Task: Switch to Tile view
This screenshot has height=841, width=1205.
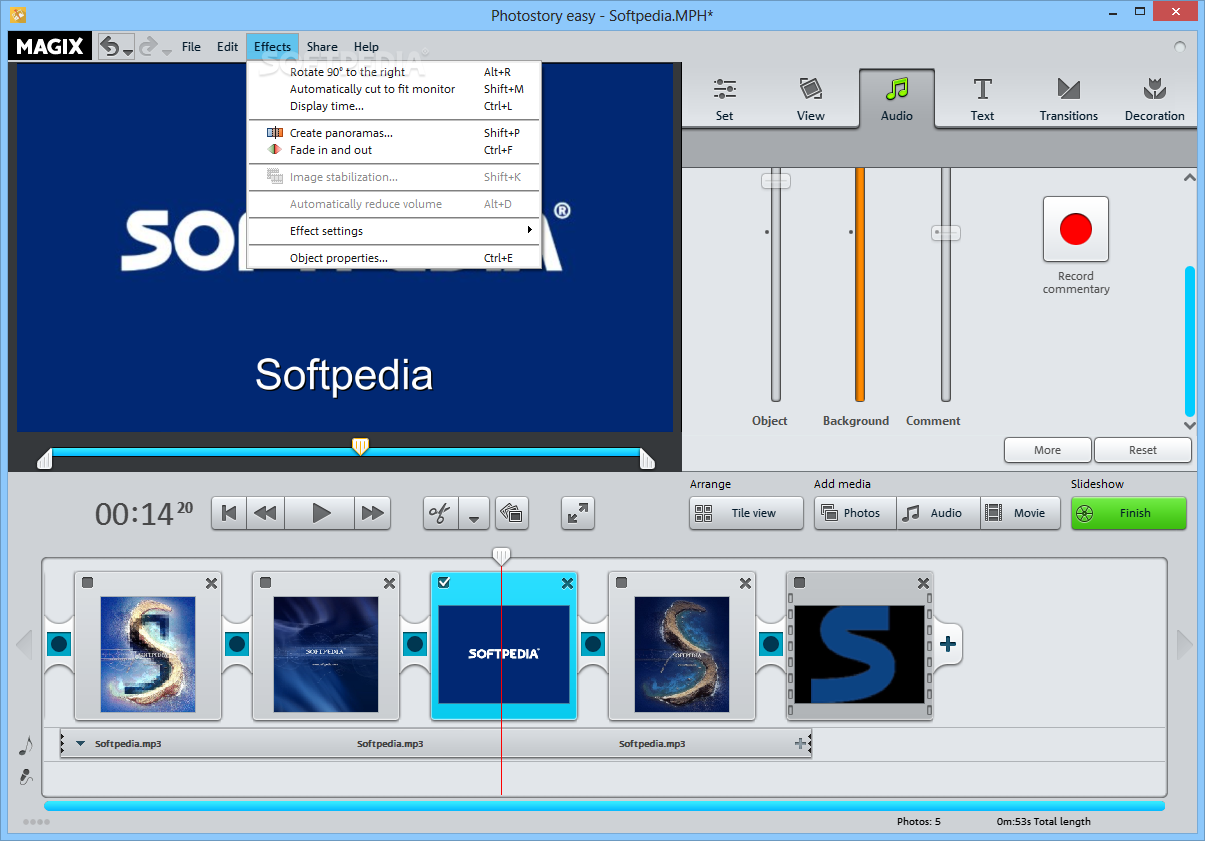Action: (x=746, y=513)
